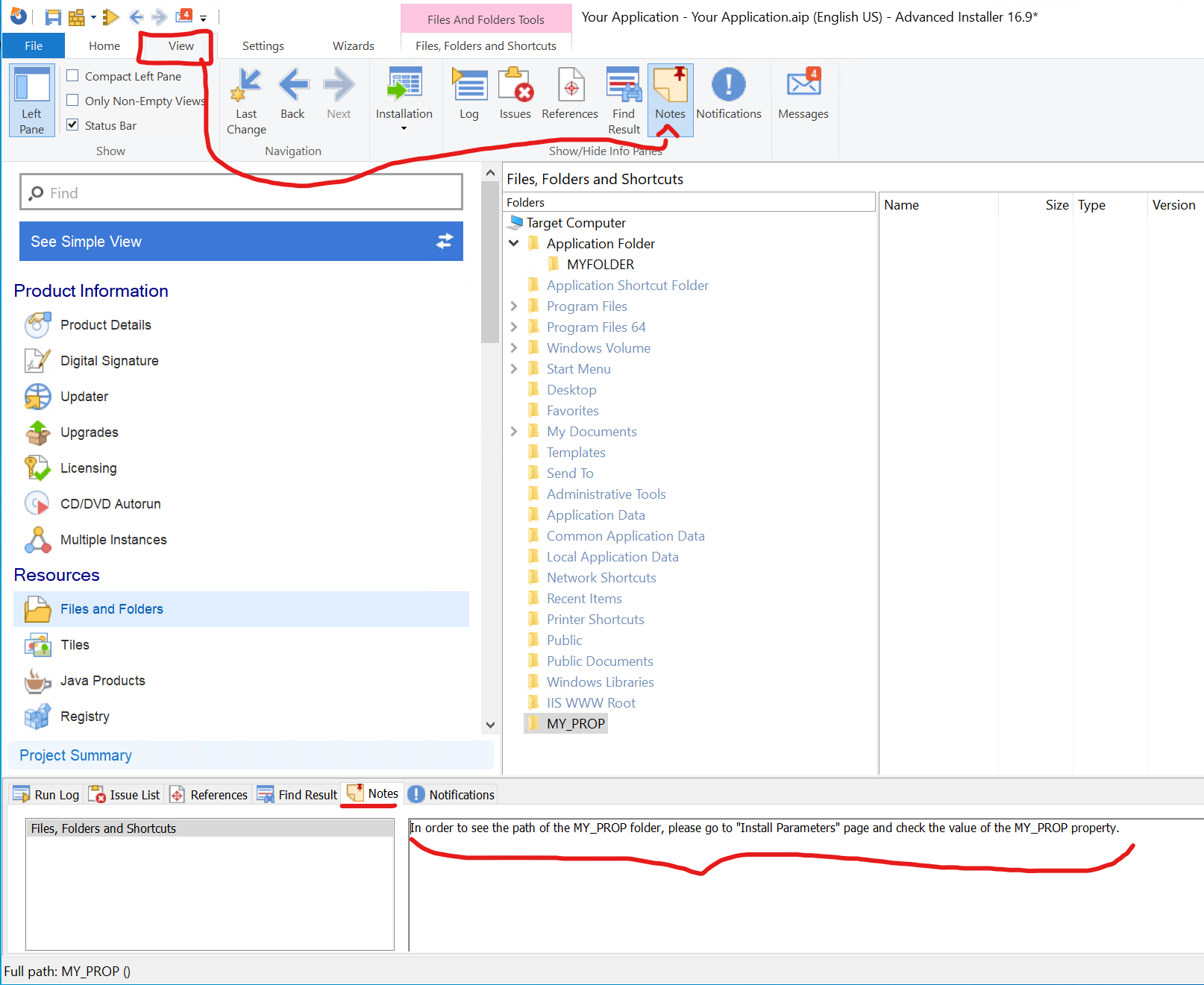The height and width of the screenshot is (985, 1204).
Task: Expand the Program Files folder
Action: pos(514,306)
